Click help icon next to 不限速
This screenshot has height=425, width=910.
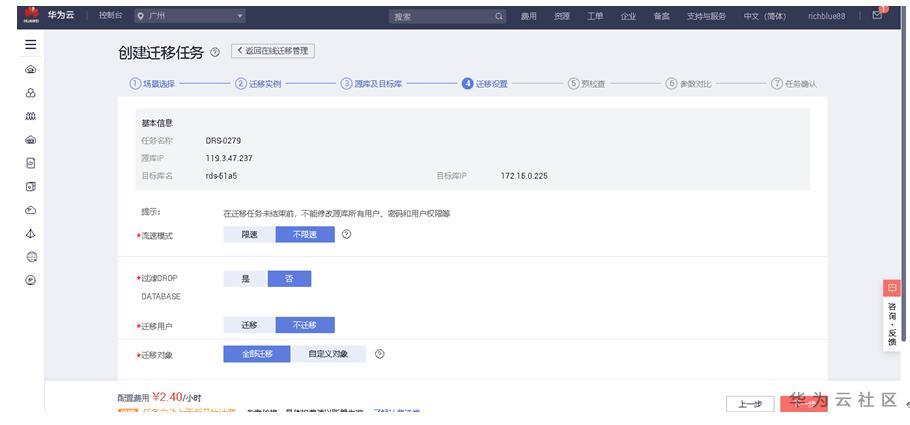pos(346,234)
